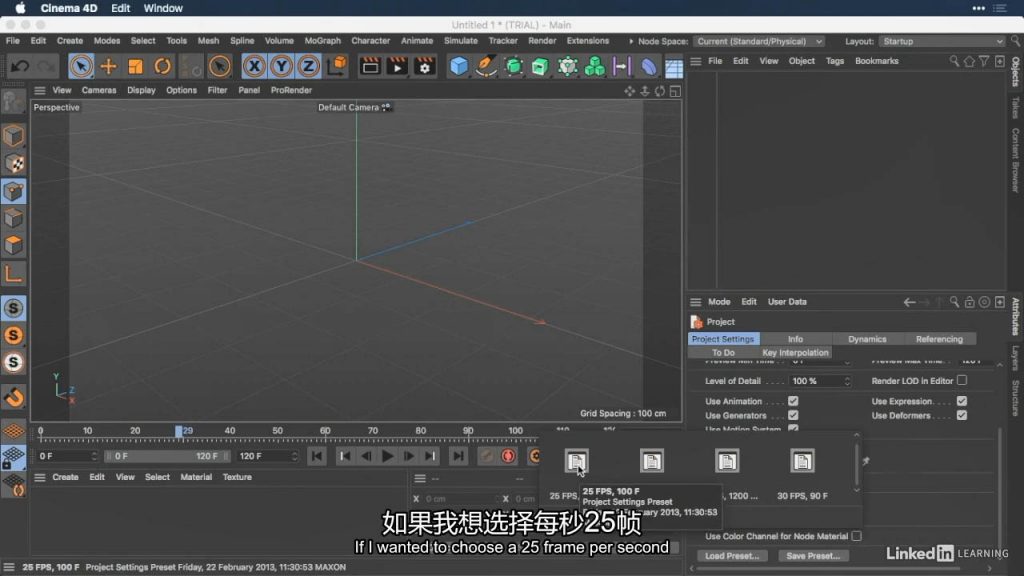The width and height of the screenshot is (1024, 576).
Task: Toggle Z axis lock
Action: [308, 66]
